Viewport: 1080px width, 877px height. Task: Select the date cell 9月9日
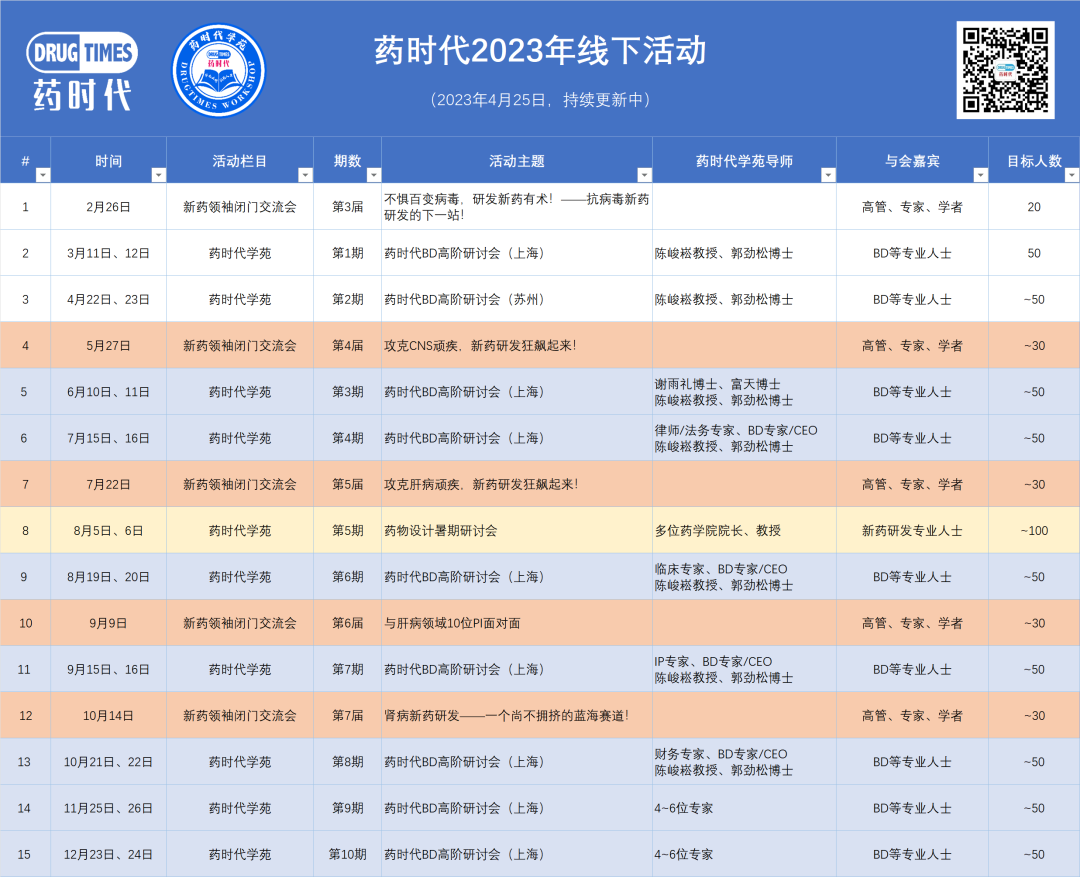coord(108,623)
